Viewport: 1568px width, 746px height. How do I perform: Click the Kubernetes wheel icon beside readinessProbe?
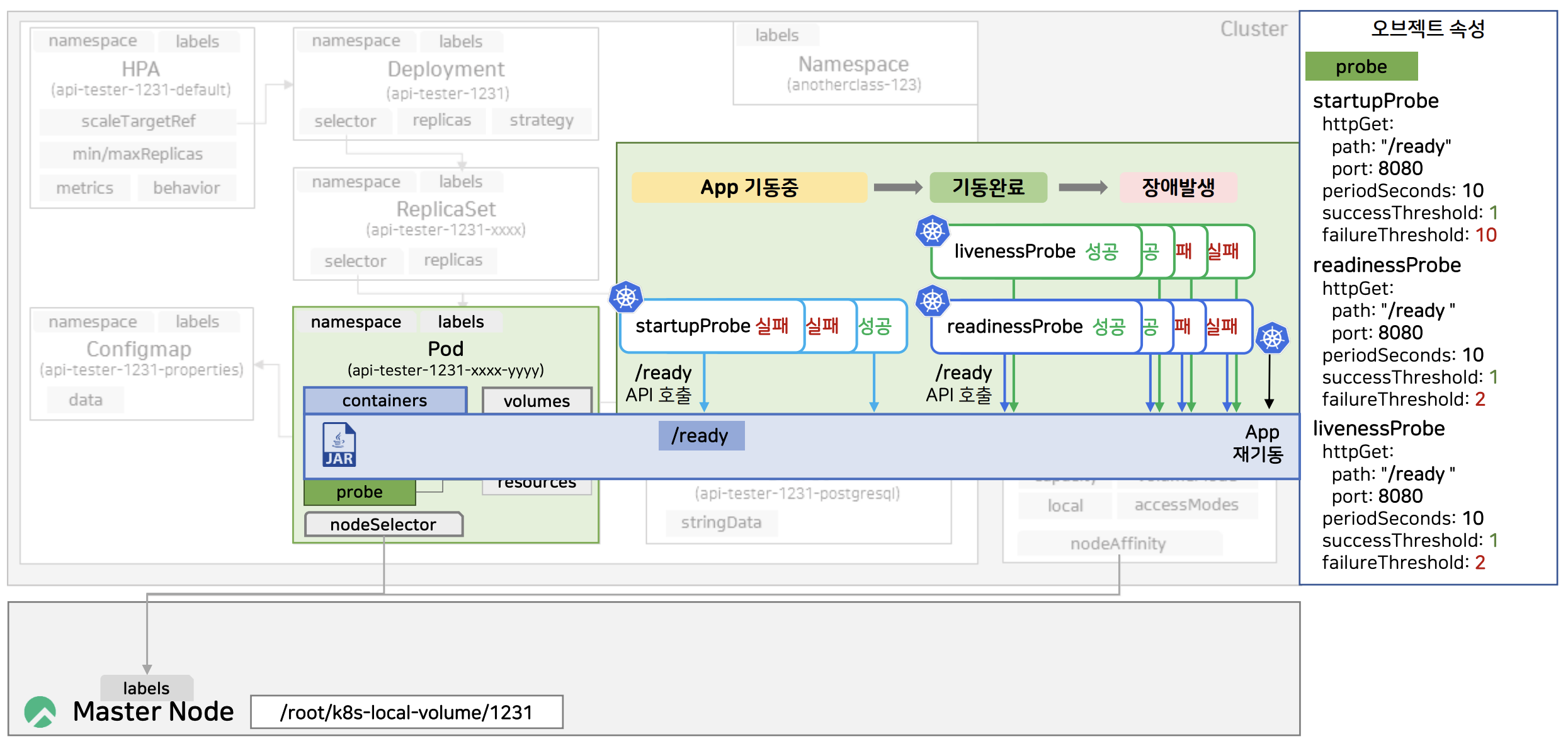click(932, 301)
